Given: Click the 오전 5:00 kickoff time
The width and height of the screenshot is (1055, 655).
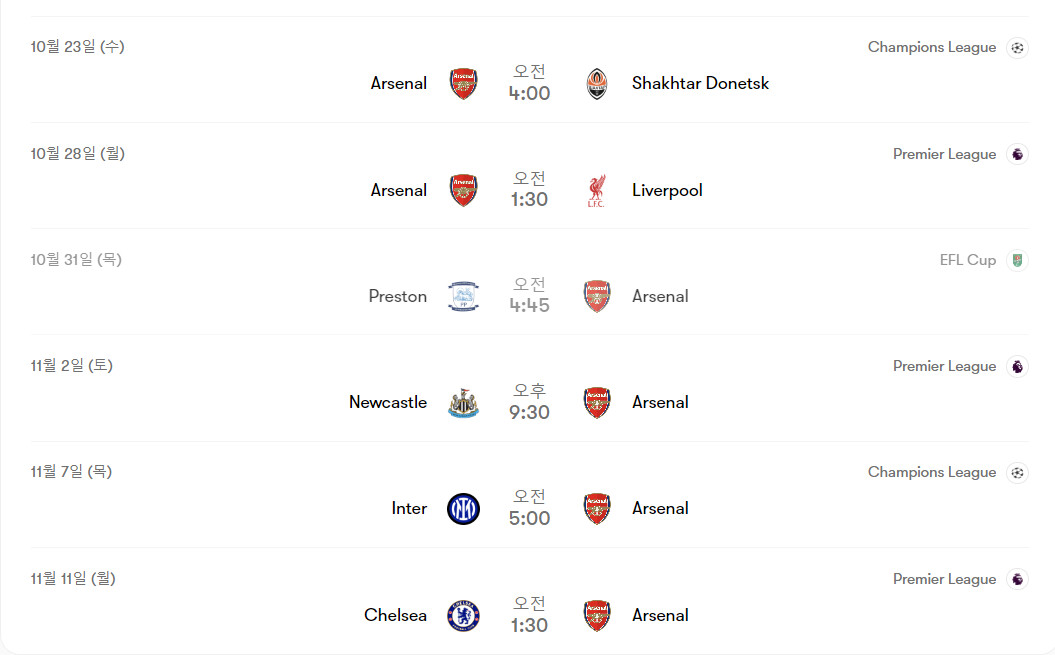Looking at the screenshot, I should click(x=529, y=508).
